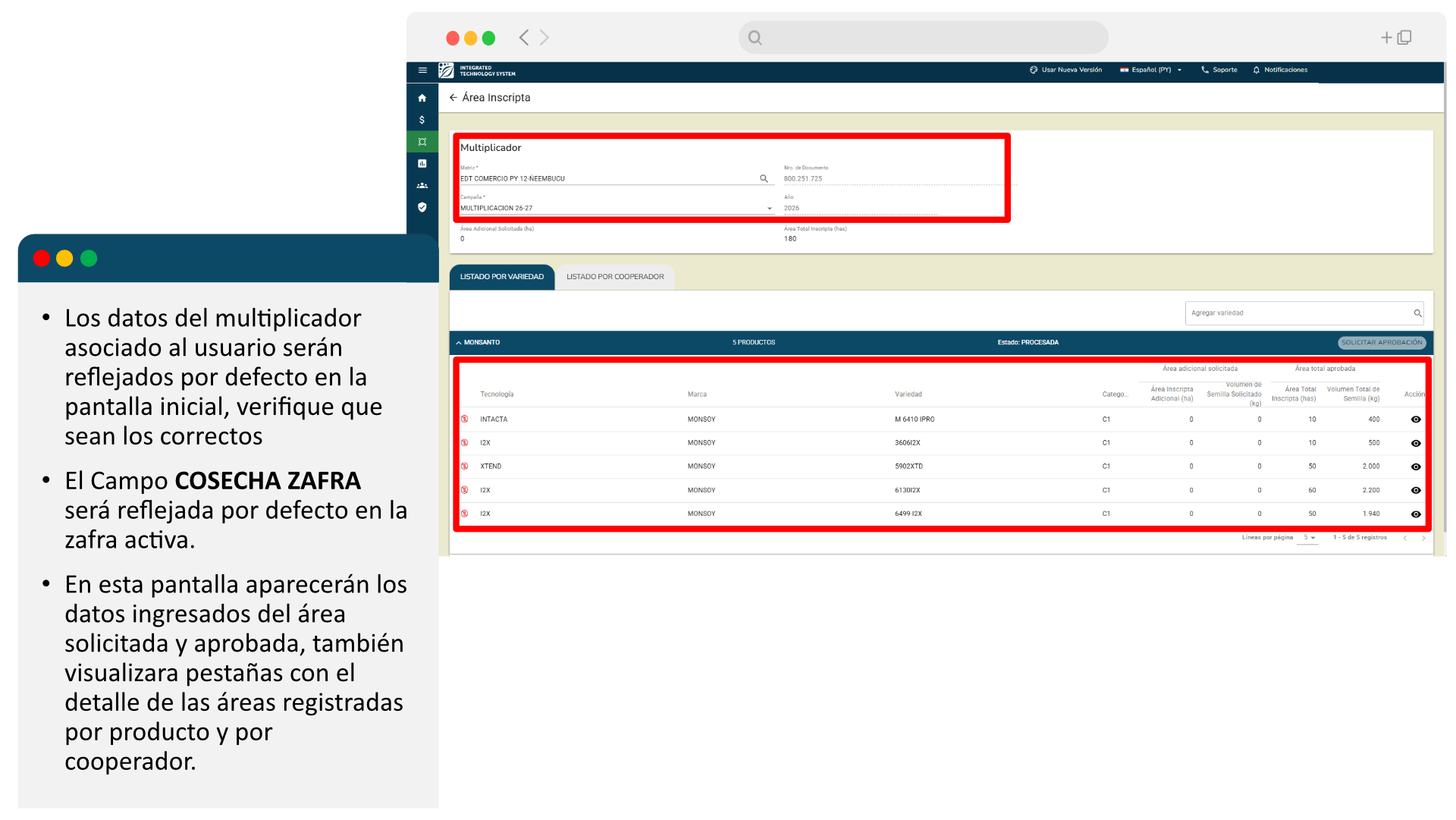Go to previous page of table records
Viewport: 1456px width, 820px height.
pyautogui.click(x=1405, y=539)
